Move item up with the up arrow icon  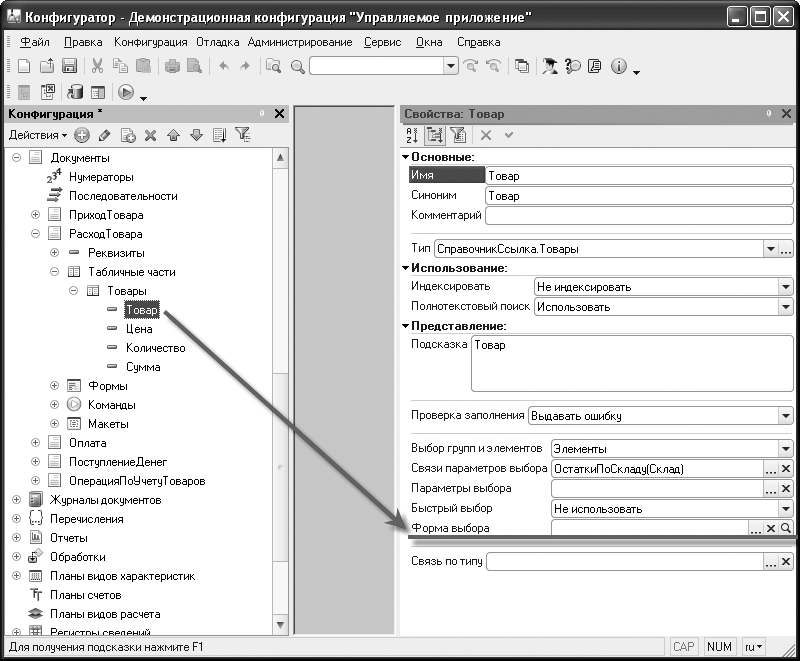pyautogui.click(x=174, y=135)
